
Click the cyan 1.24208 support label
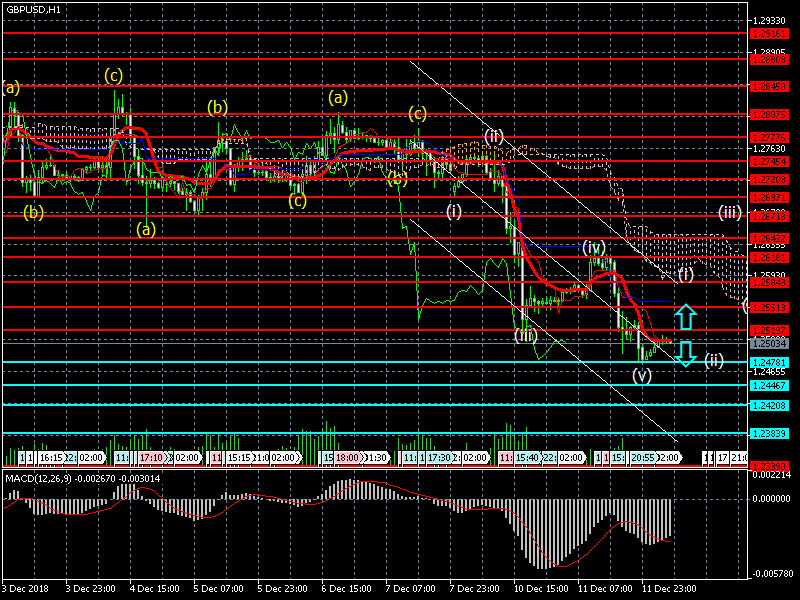click(x=769, y=405)
